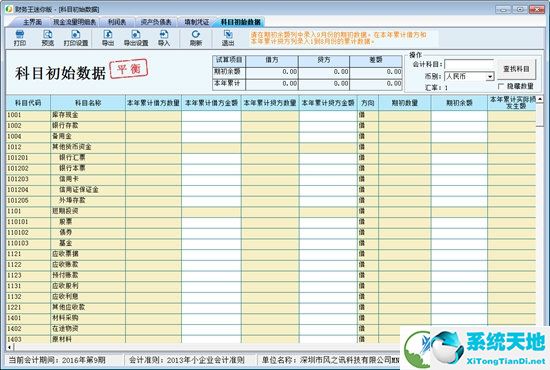Image resolution: width=550 pixels, height=370 pixels.
Task: Select row 101202 银行本票
Action: pyautogui.click(x=271, y=168)
